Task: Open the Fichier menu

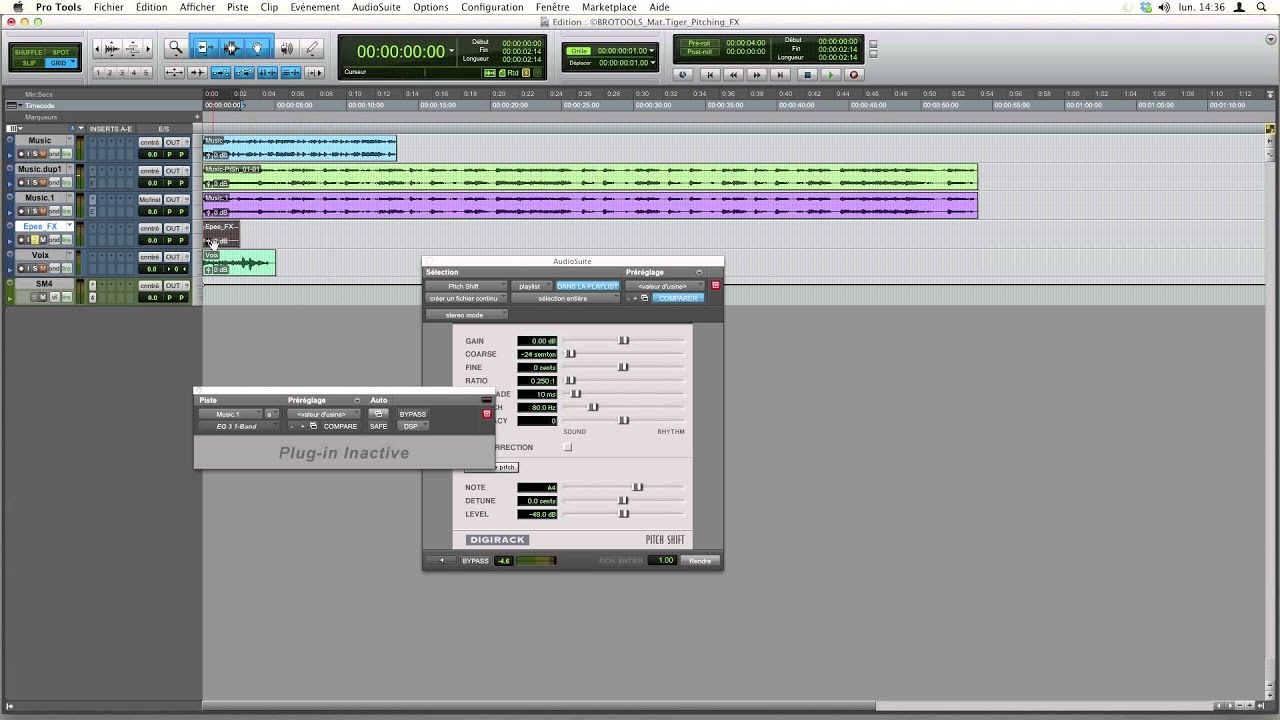Action: [108, 7]
